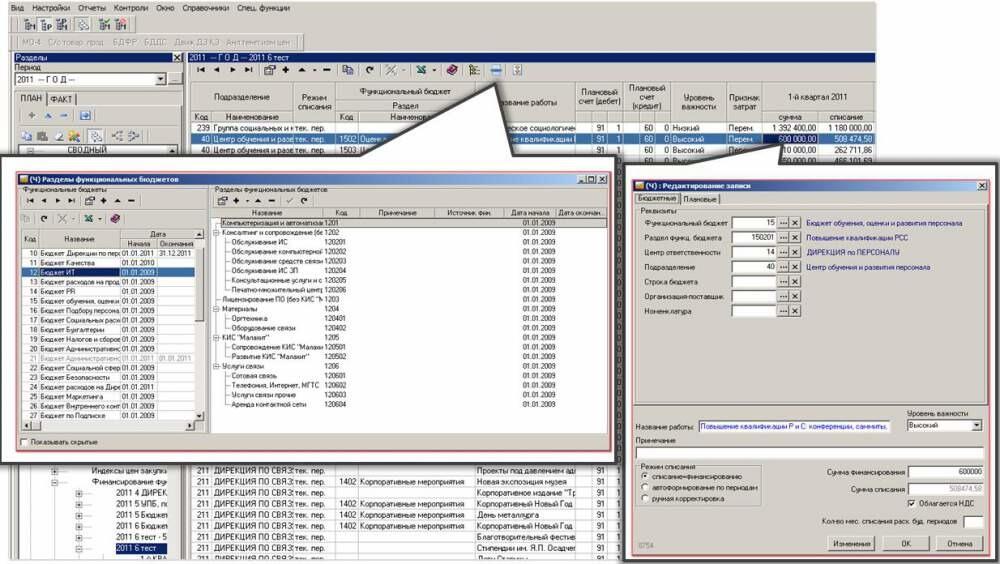1000x564 pixels.
Task: Toggle the Облагается НДС checkbox
Action: [911, 503]
